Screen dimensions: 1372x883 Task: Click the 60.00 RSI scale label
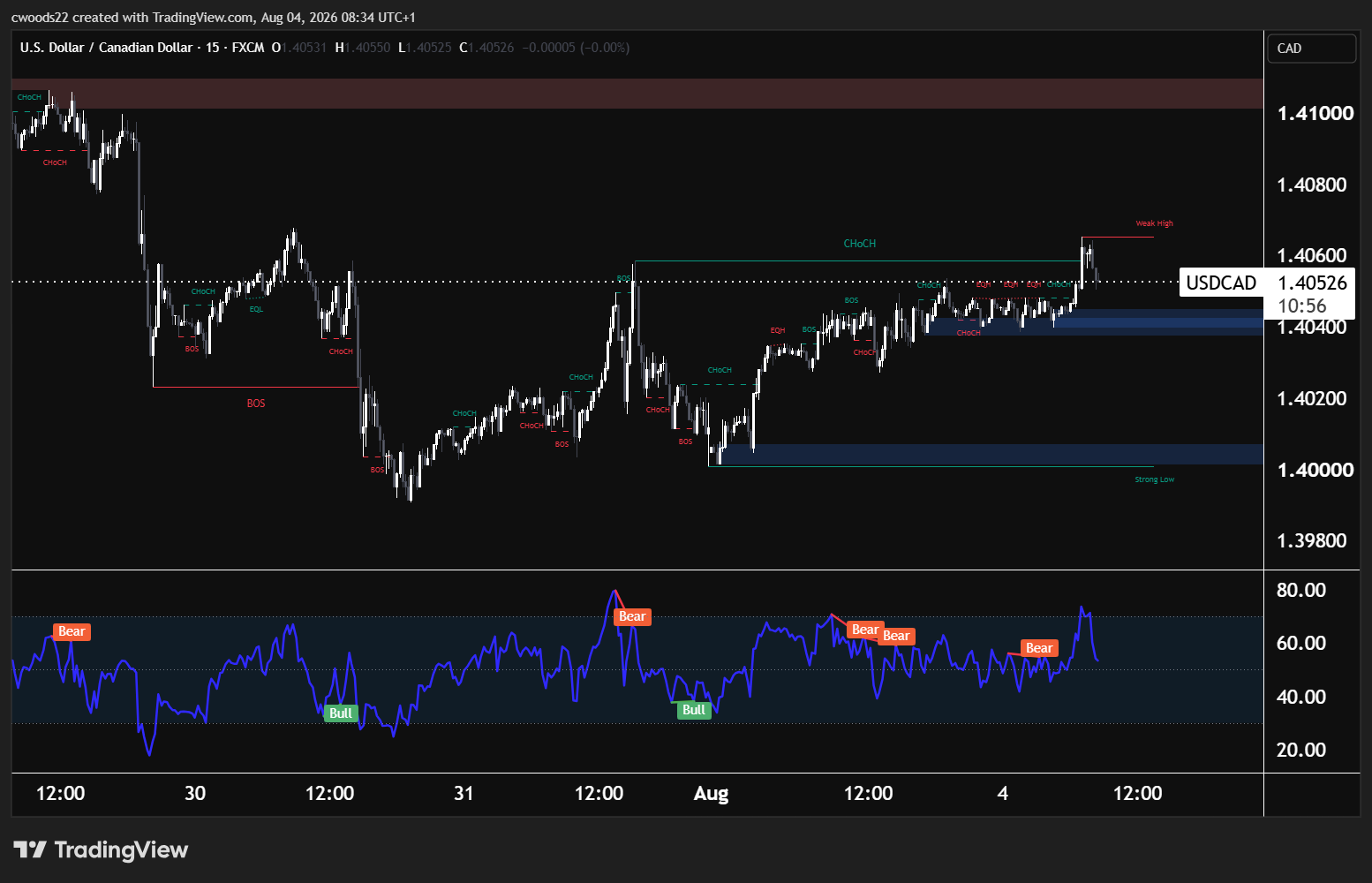pyautogui.click(x=1301, y=643)
